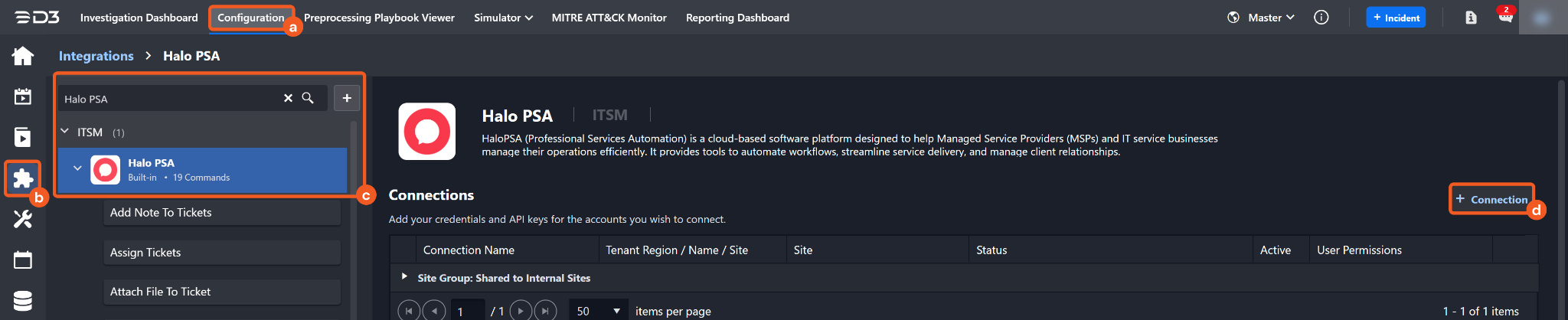
Task: Open the notifications icon with badge
Action: point(1505,17)
